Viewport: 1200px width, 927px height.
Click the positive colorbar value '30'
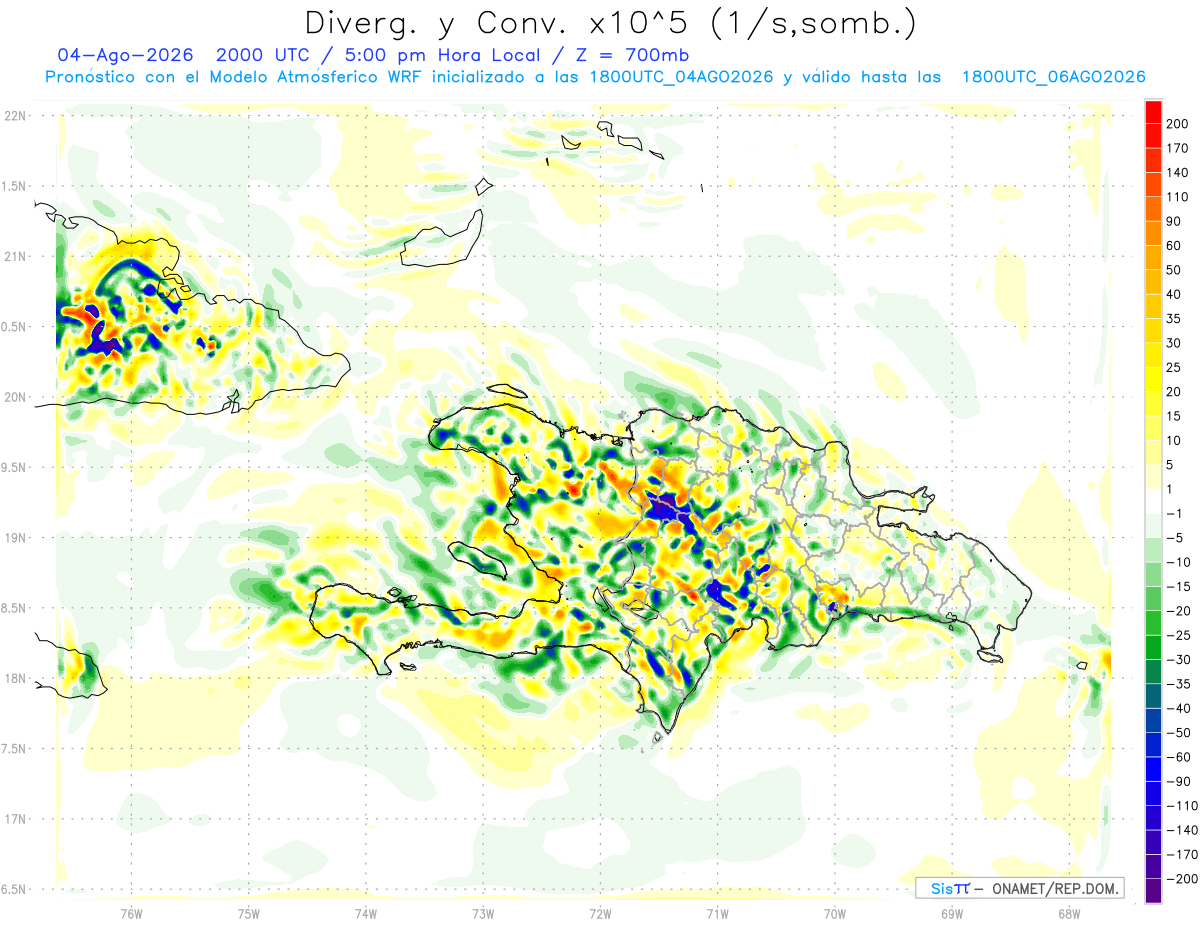click(1174, 343)
